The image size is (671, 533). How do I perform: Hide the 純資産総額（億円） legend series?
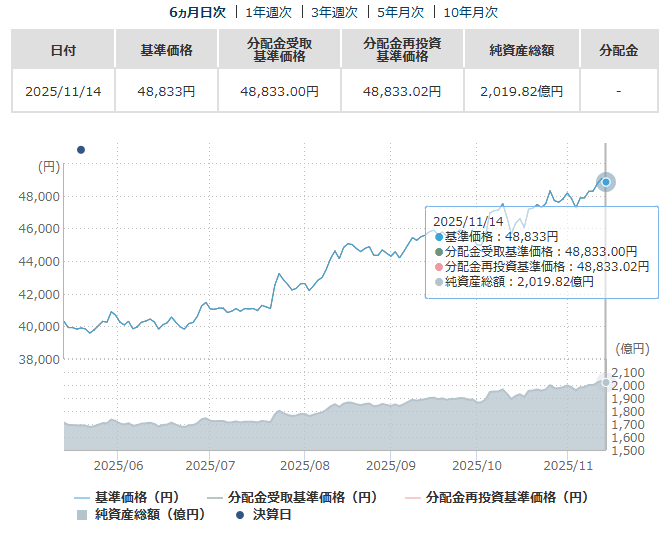[139, 514]
